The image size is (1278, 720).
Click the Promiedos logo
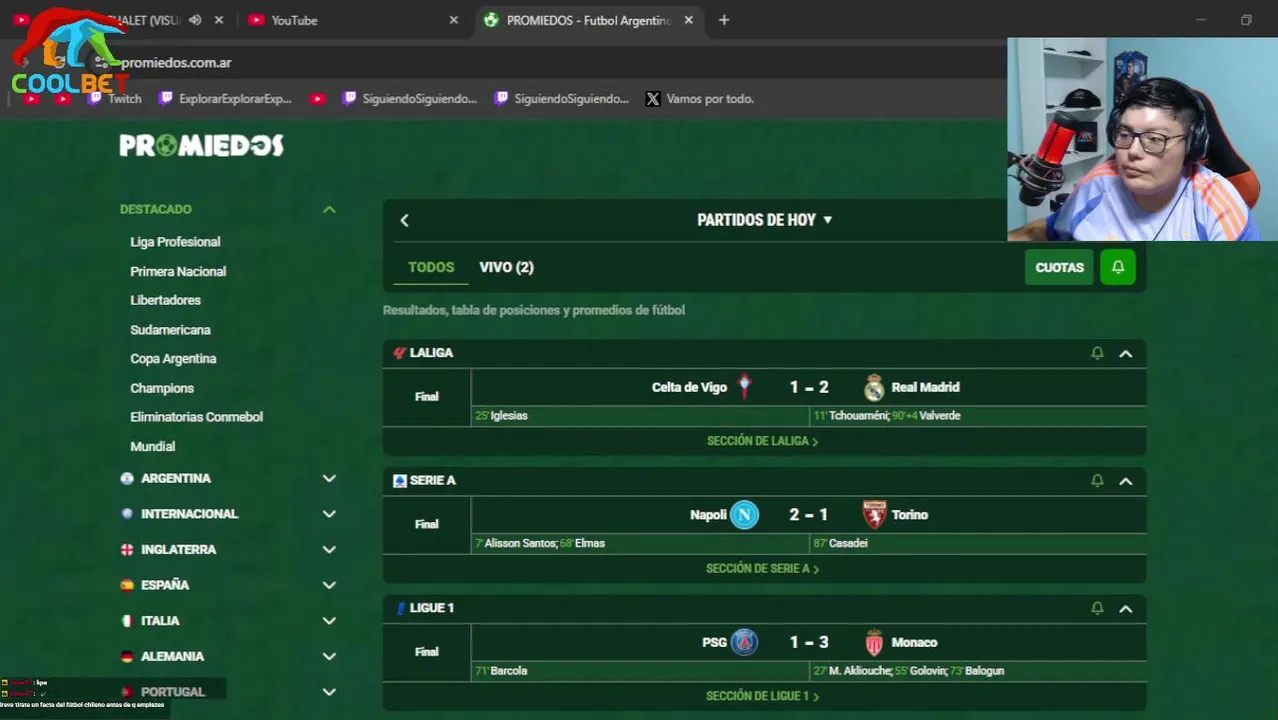pos(201,146)
